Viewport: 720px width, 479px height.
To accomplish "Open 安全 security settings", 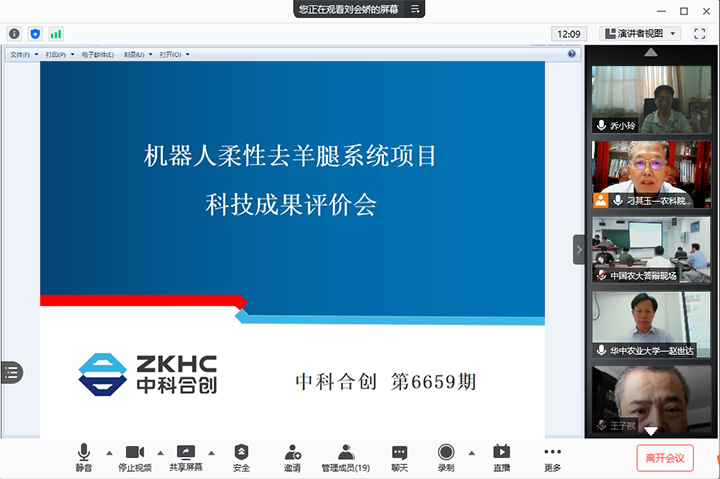I will pyautogui.click(x=241, y=457).
